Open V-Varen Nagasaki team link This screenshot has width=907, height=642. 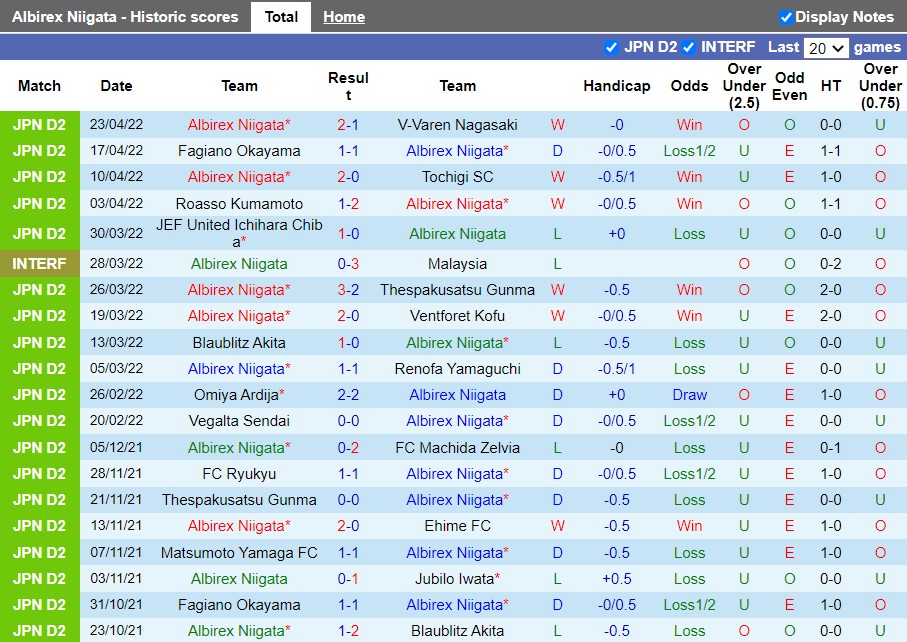[x=458, y=125]
